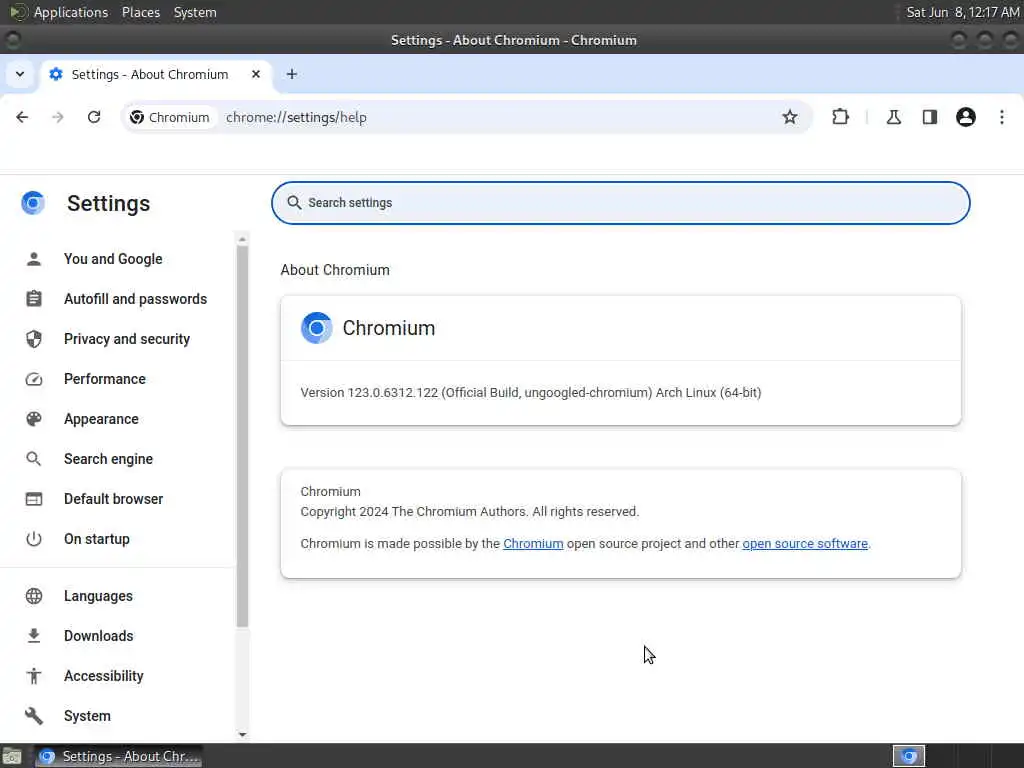Toggle the side panel icon

(929, 117)
